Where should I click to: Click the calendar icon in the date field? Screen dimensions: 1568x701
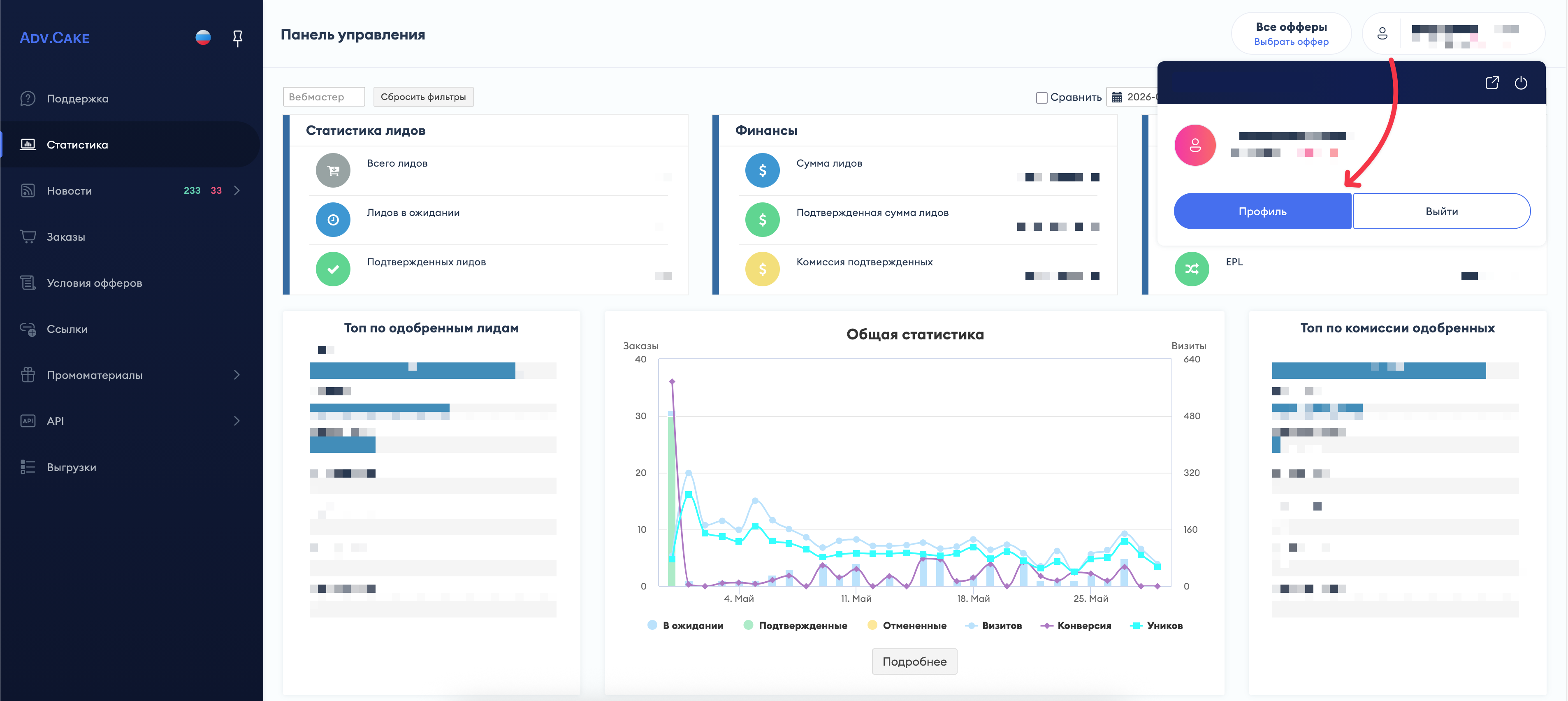click(1117, 97)
